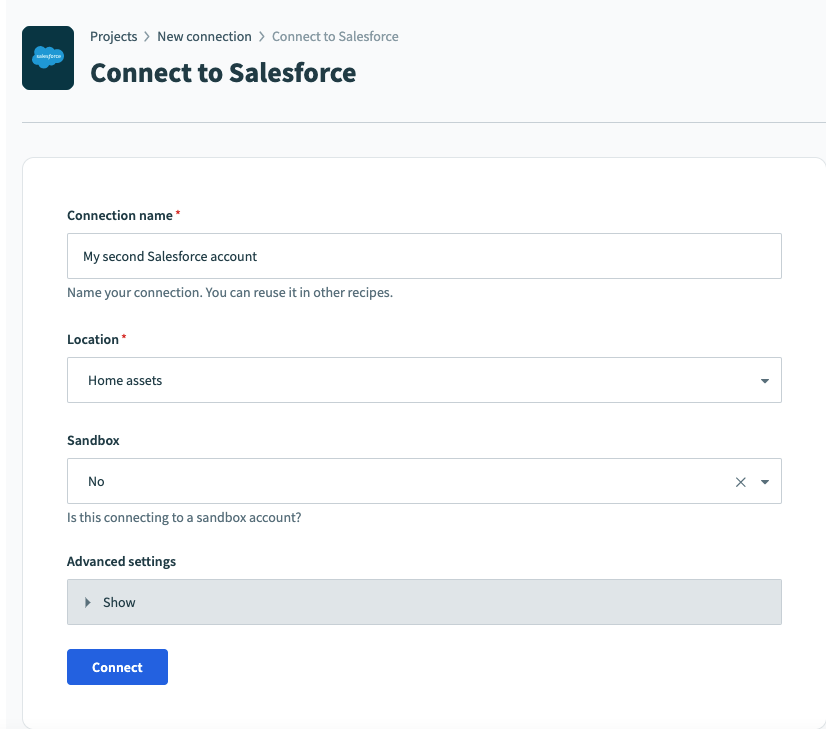
Task: Click the blue Connect button
Action: pos(117,667)
